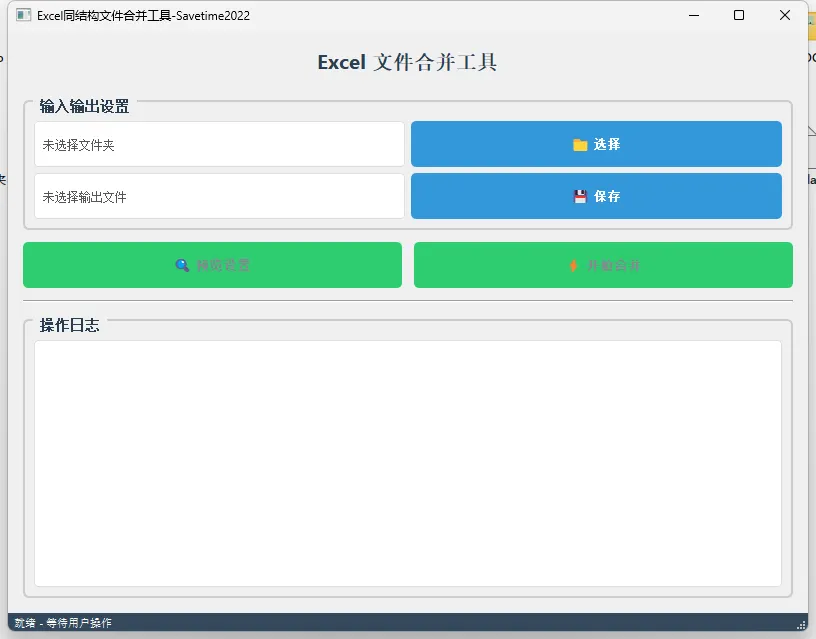Click the 保存 button with floppy disk
816x639 pixels.
point(596,196)
